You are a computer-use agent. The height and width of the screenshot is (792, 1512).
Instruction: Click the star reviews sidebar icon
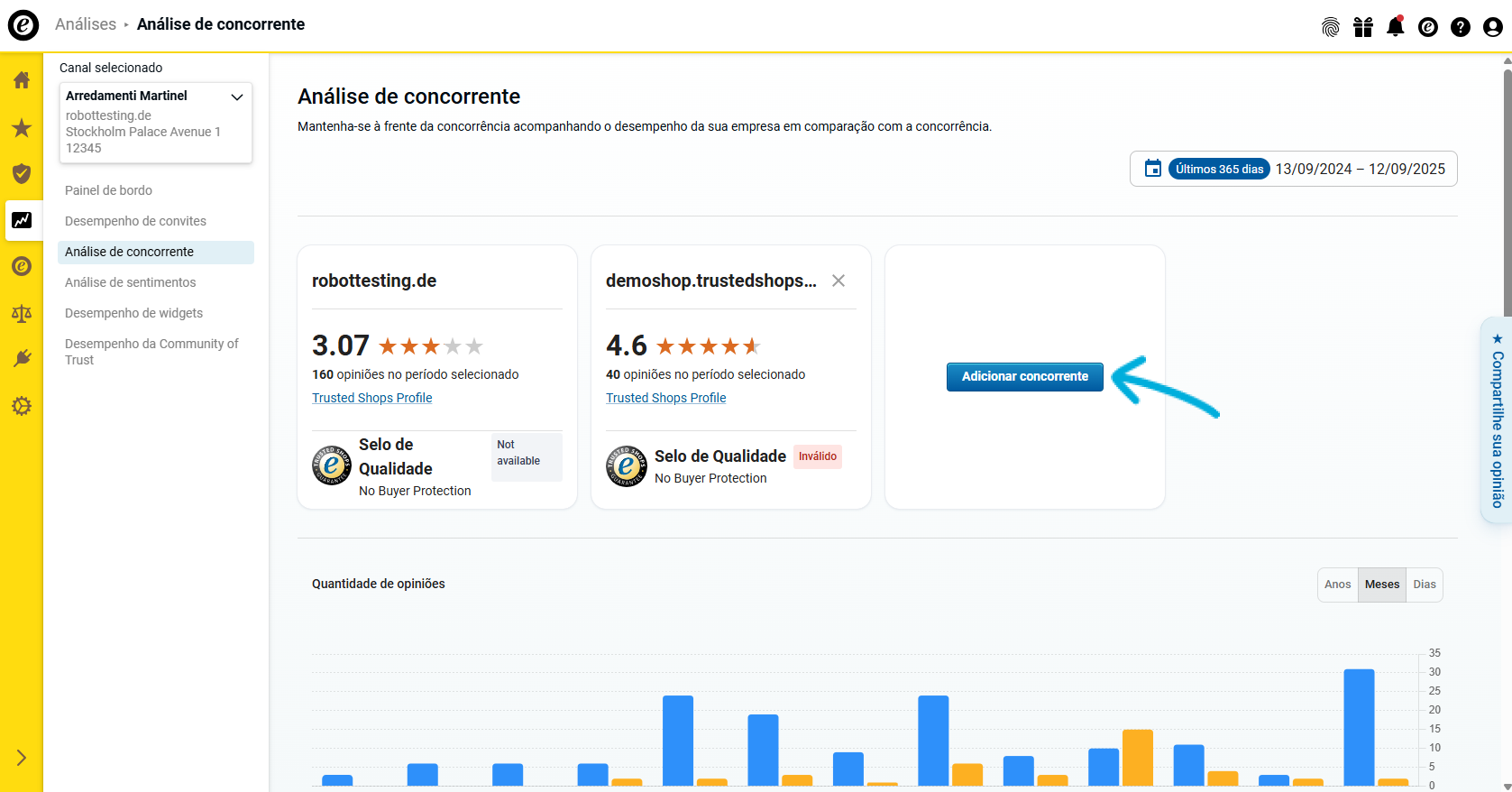click(22, 128)
